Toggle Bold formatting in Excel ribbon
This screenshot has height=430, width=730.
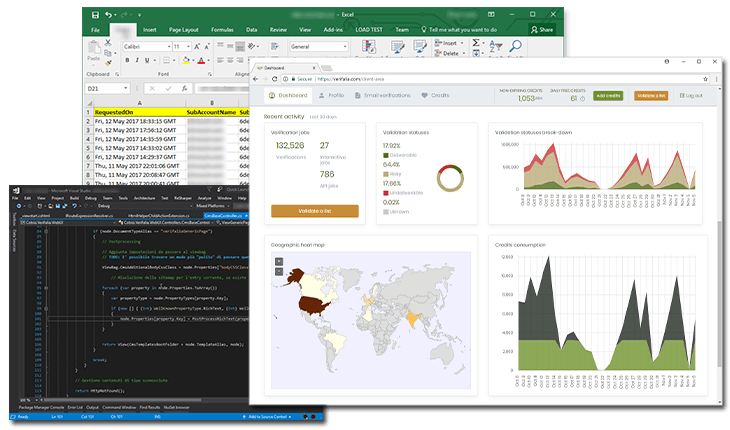pyautogui.click(x=127, y=60)
